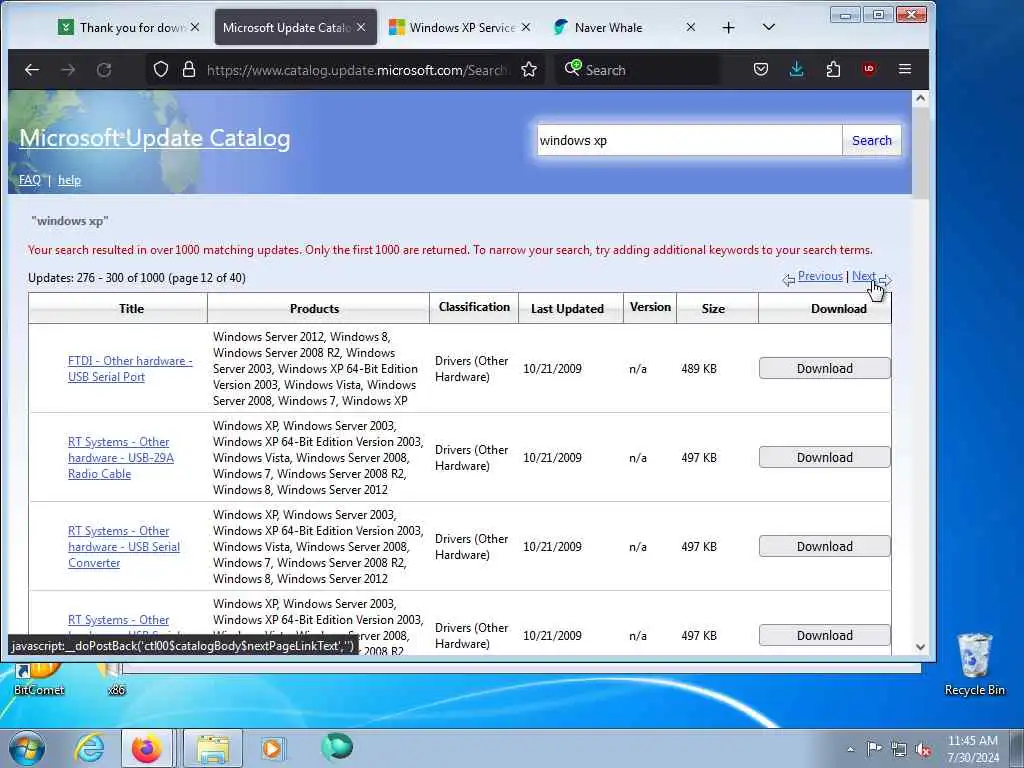This screenshot has width=1024, height=768.
Task: Click the vertical scrollbar thumb
Action: pos(920,153)
